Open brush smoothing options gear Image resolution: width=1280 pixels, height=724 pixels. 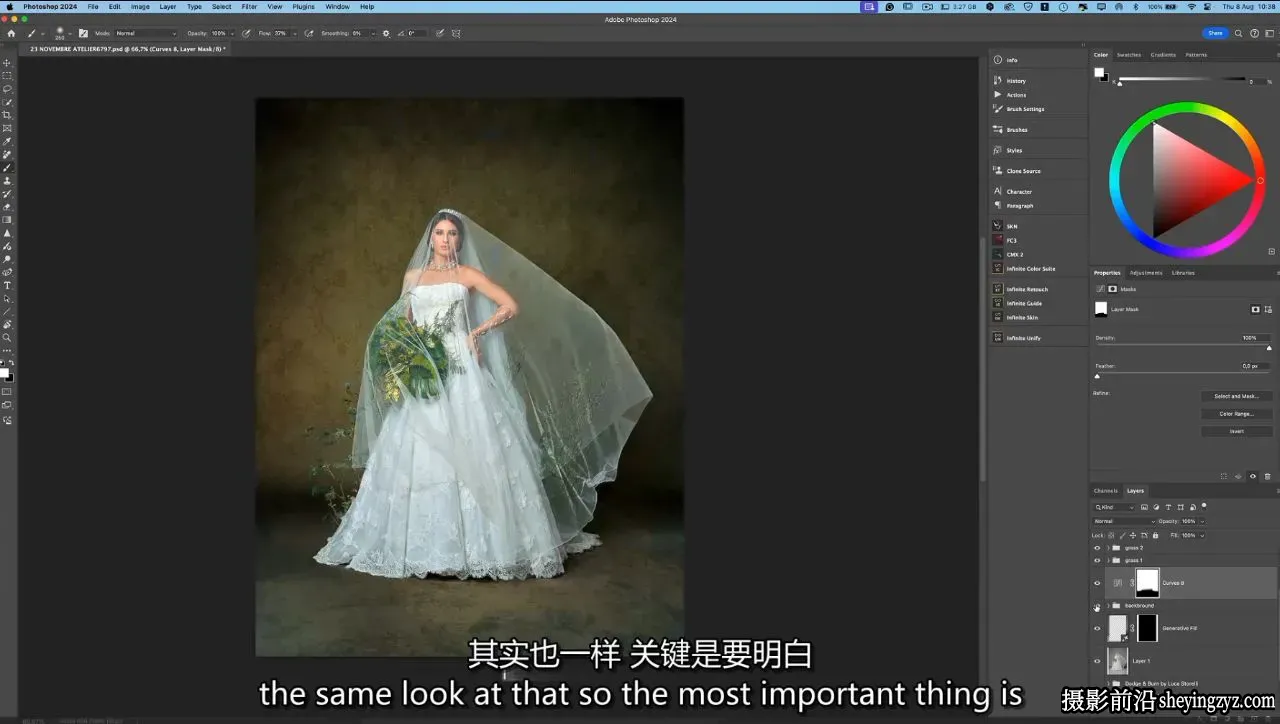coord(386,33)
